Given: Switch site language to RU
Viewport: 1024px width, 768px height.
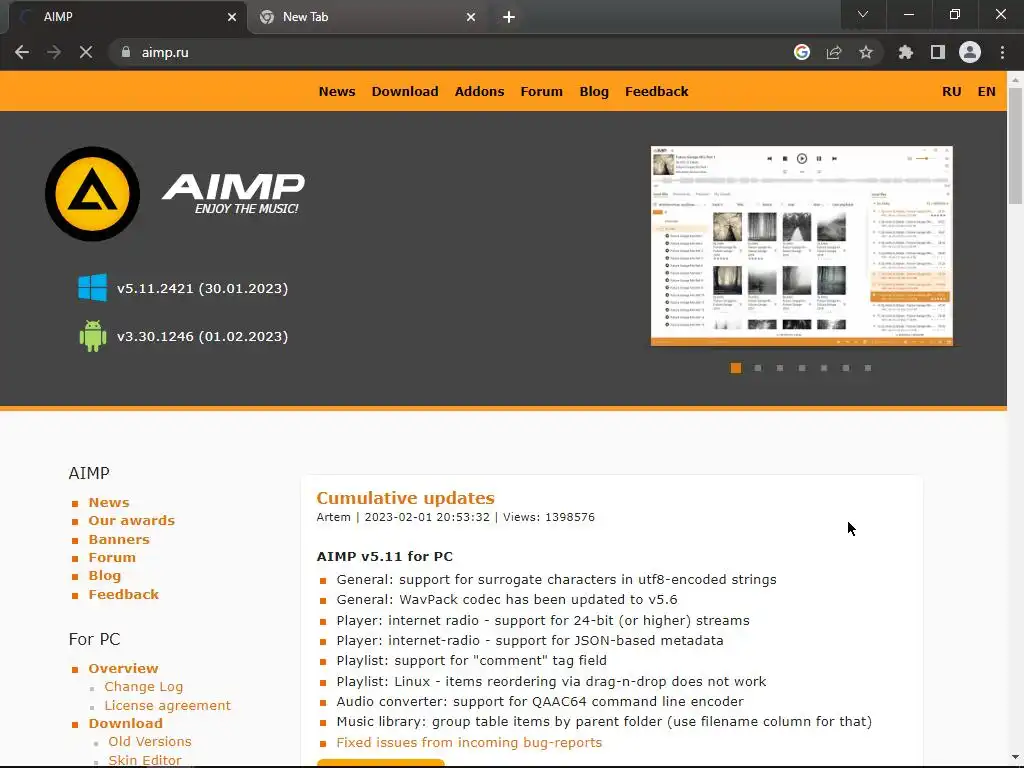Looking at the screenshot, I should 952,91.
